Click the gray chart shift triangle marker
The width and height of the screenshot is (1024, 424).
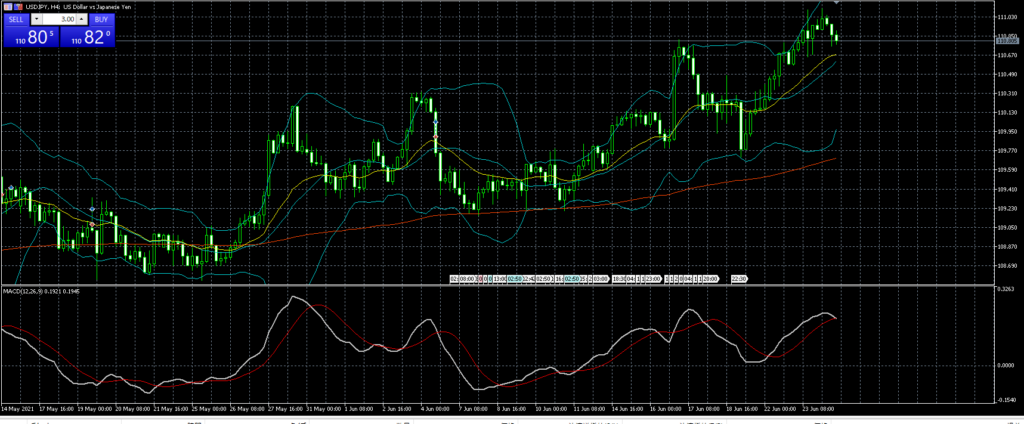(x=836, y=4)
